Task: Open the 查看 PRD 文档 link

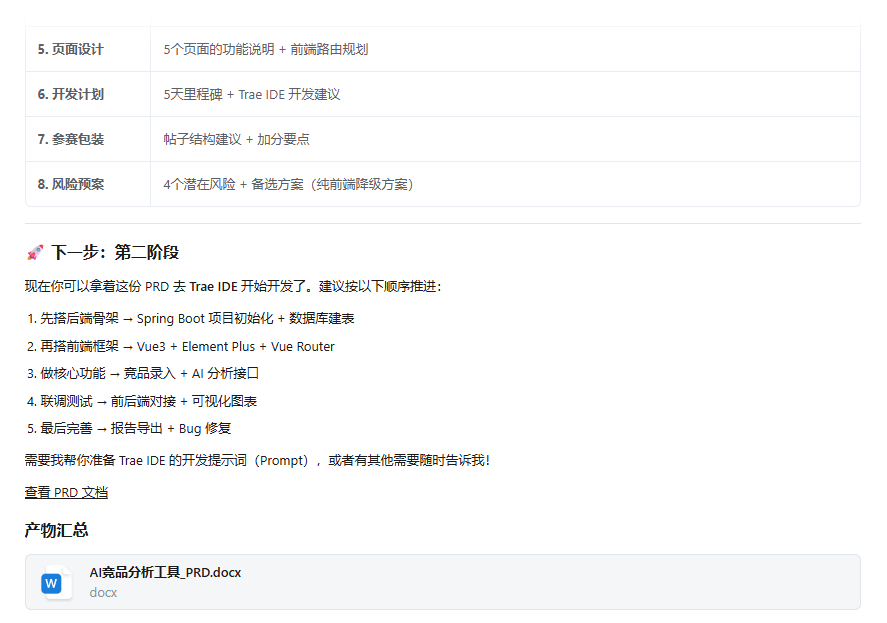Action: 66,492
